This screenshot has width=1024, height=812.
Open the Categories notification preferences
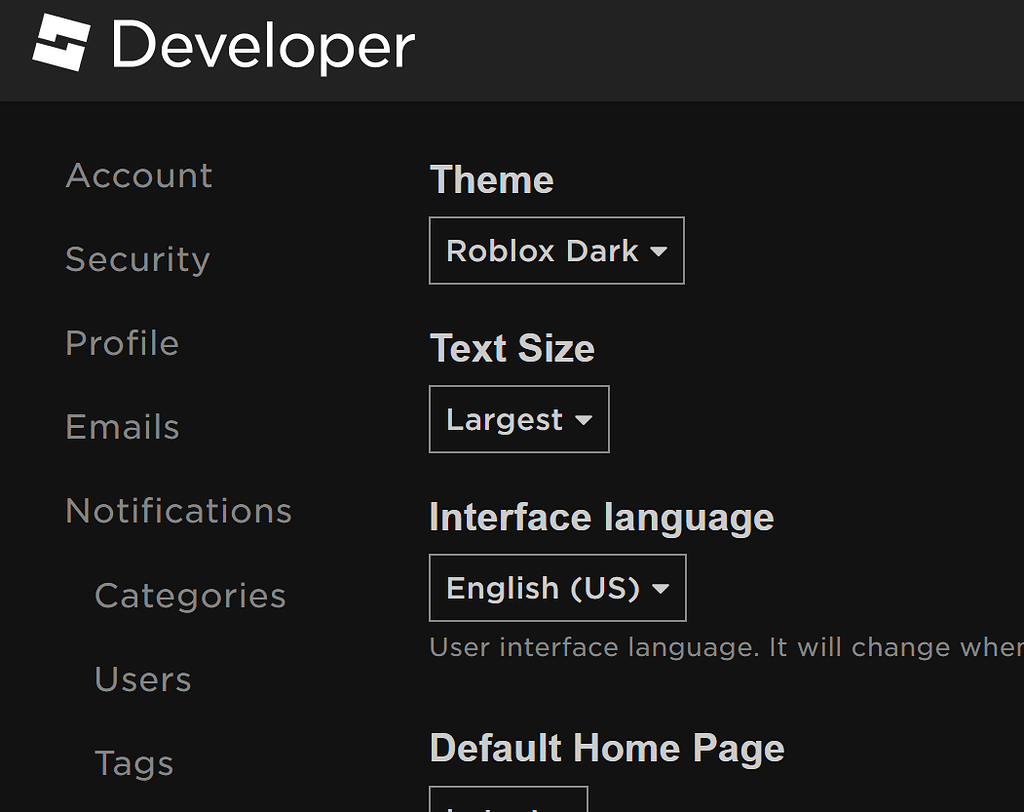click(189, 595)
